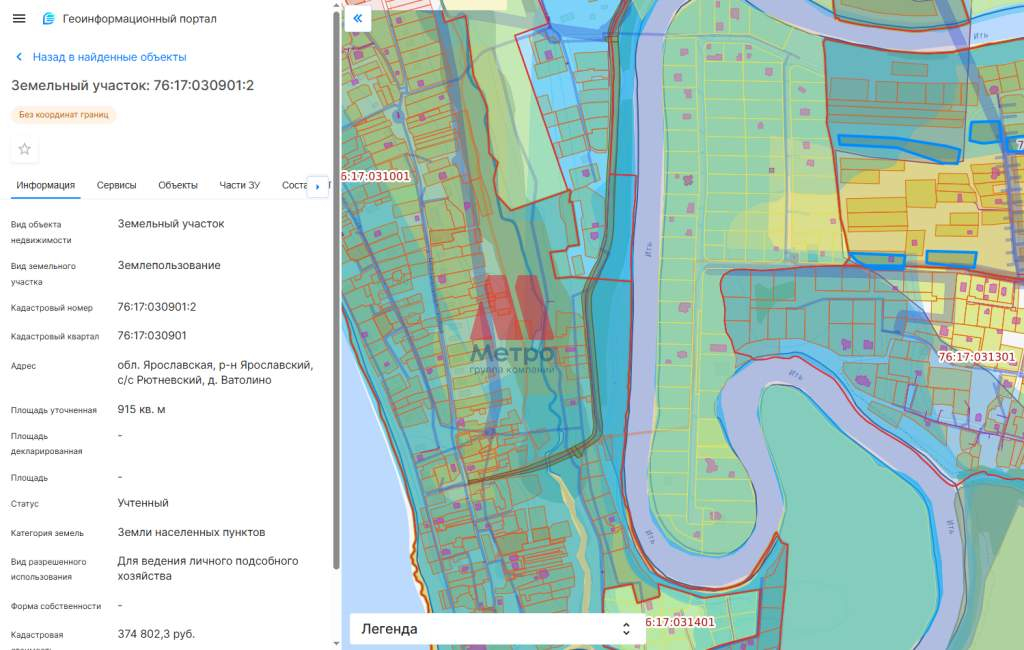Viewport: 1024px width, 650px height.
Task: Click the back arrow beside Назад в найденные объекты
Action: pyautogui.click(x=18, y=57)
